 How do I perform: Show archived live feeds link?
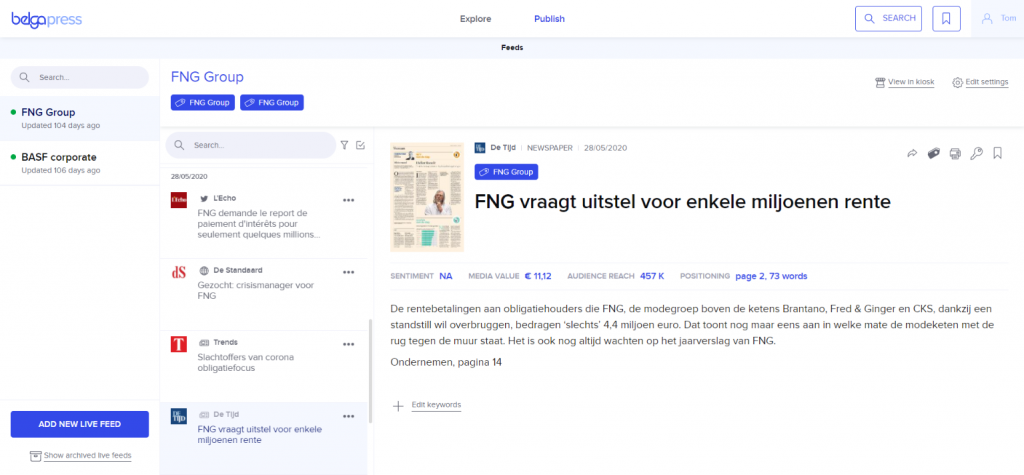88,455
